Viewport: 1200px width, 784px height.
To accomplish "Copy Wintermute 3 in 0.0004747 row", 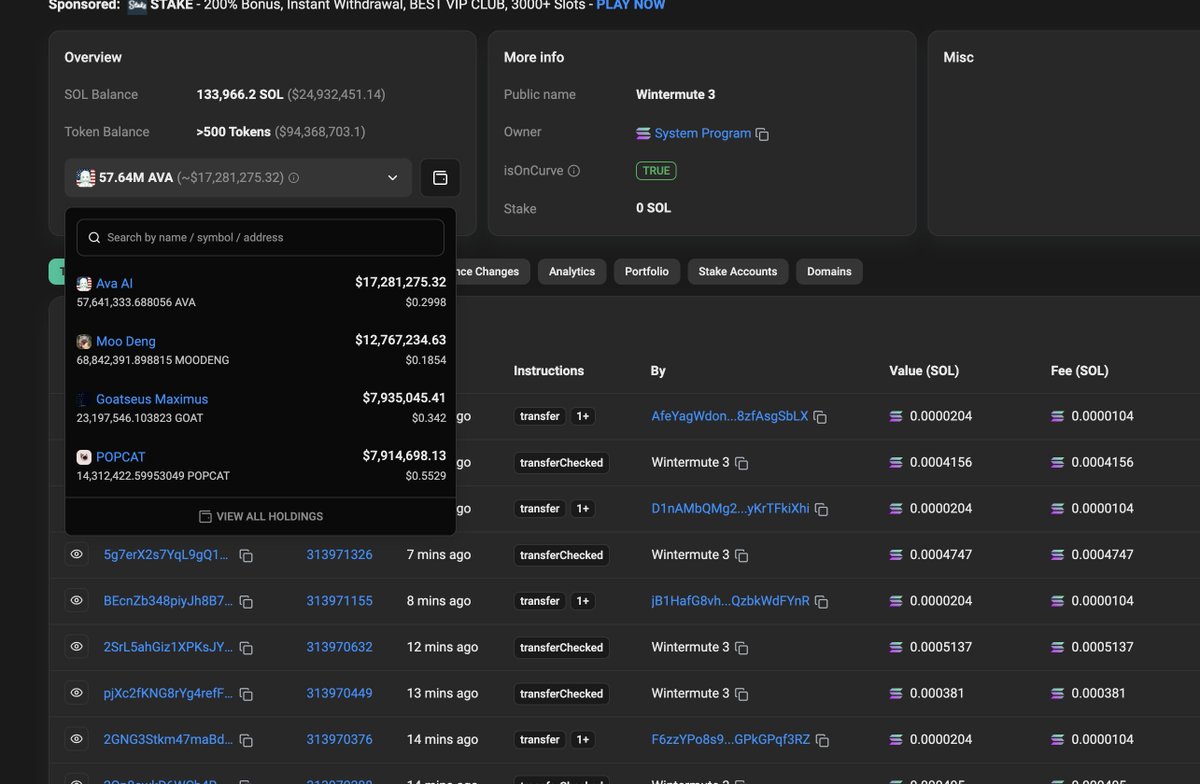I will 741,555.
